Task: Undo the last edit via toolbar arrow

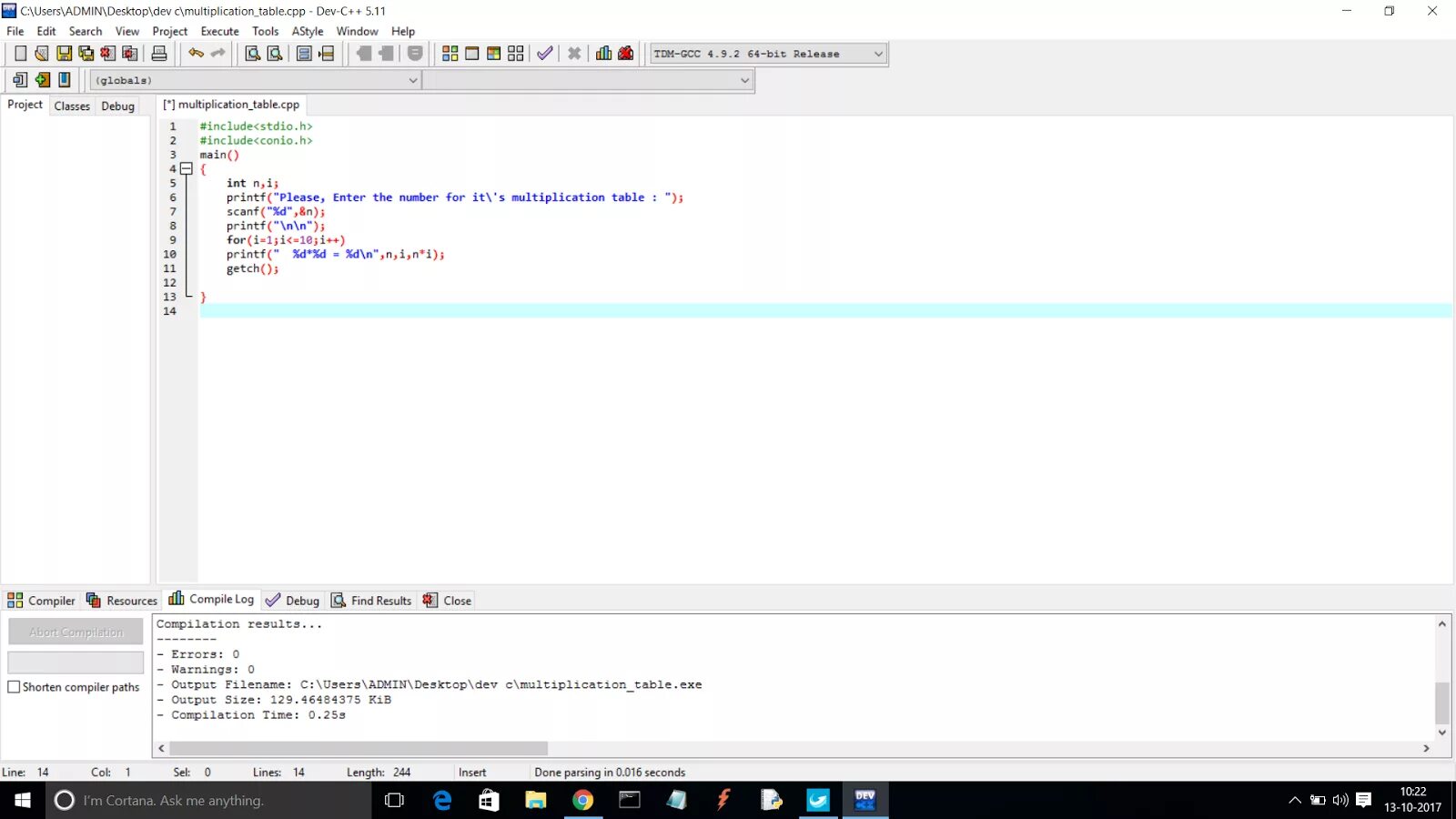Action: (x=196, y=54)
